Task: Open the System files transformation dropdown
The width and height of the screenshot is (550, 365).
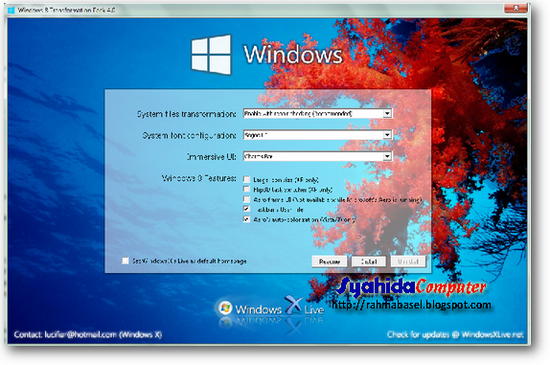Action: pos(317,114)
